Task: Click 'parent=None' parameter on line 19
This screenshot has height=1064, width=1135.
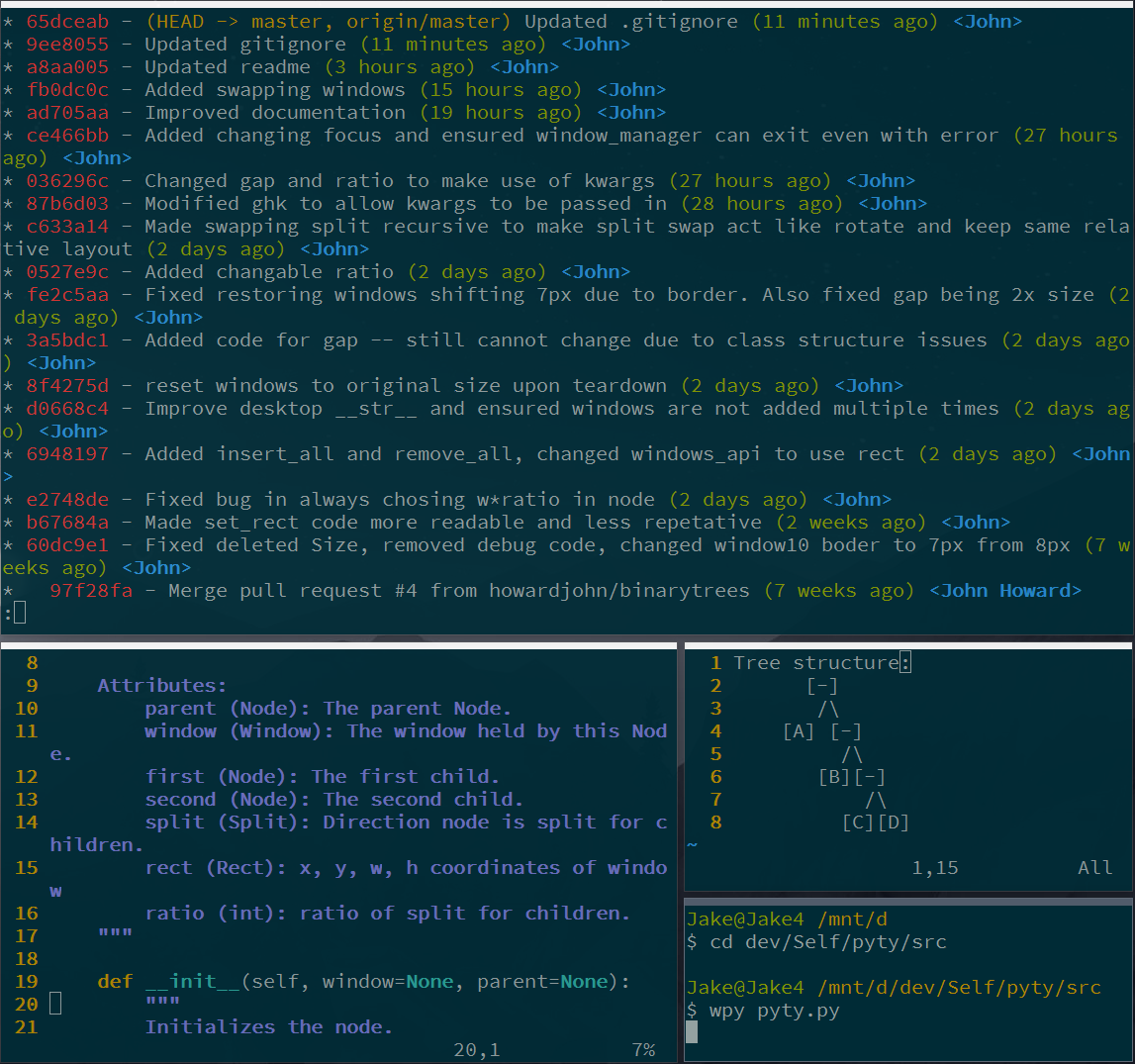Action: click(x=541, y=982)
